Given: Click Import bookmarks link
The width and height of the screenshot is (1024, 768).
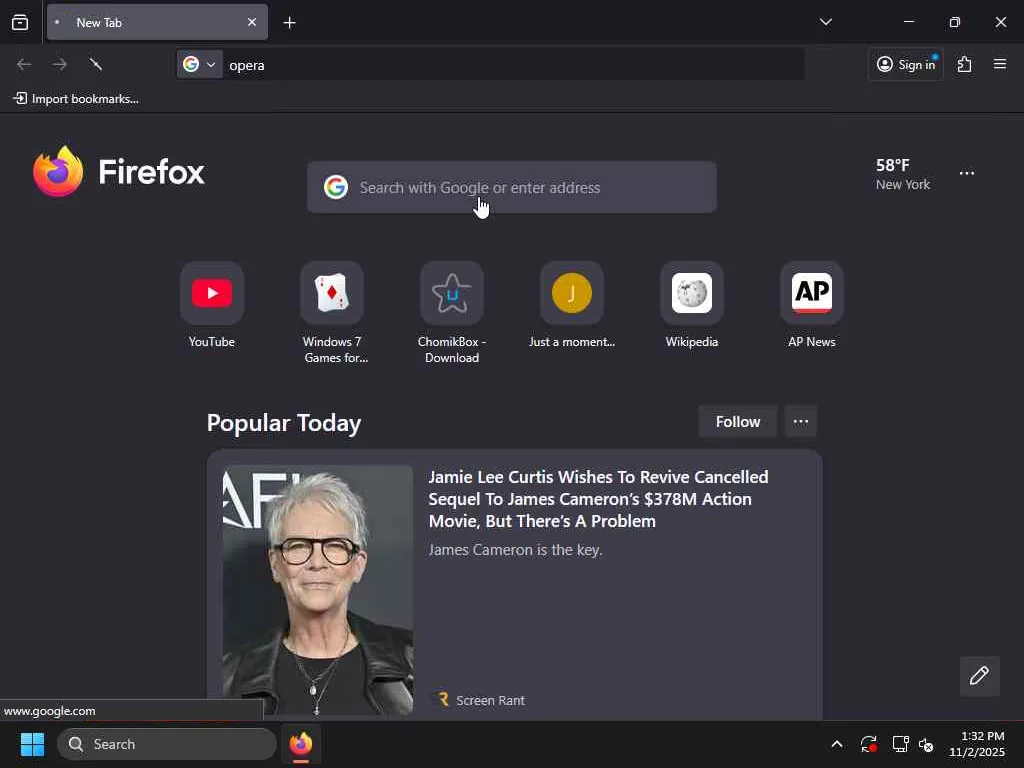Looking at the screenshot, I should (76, 99).
